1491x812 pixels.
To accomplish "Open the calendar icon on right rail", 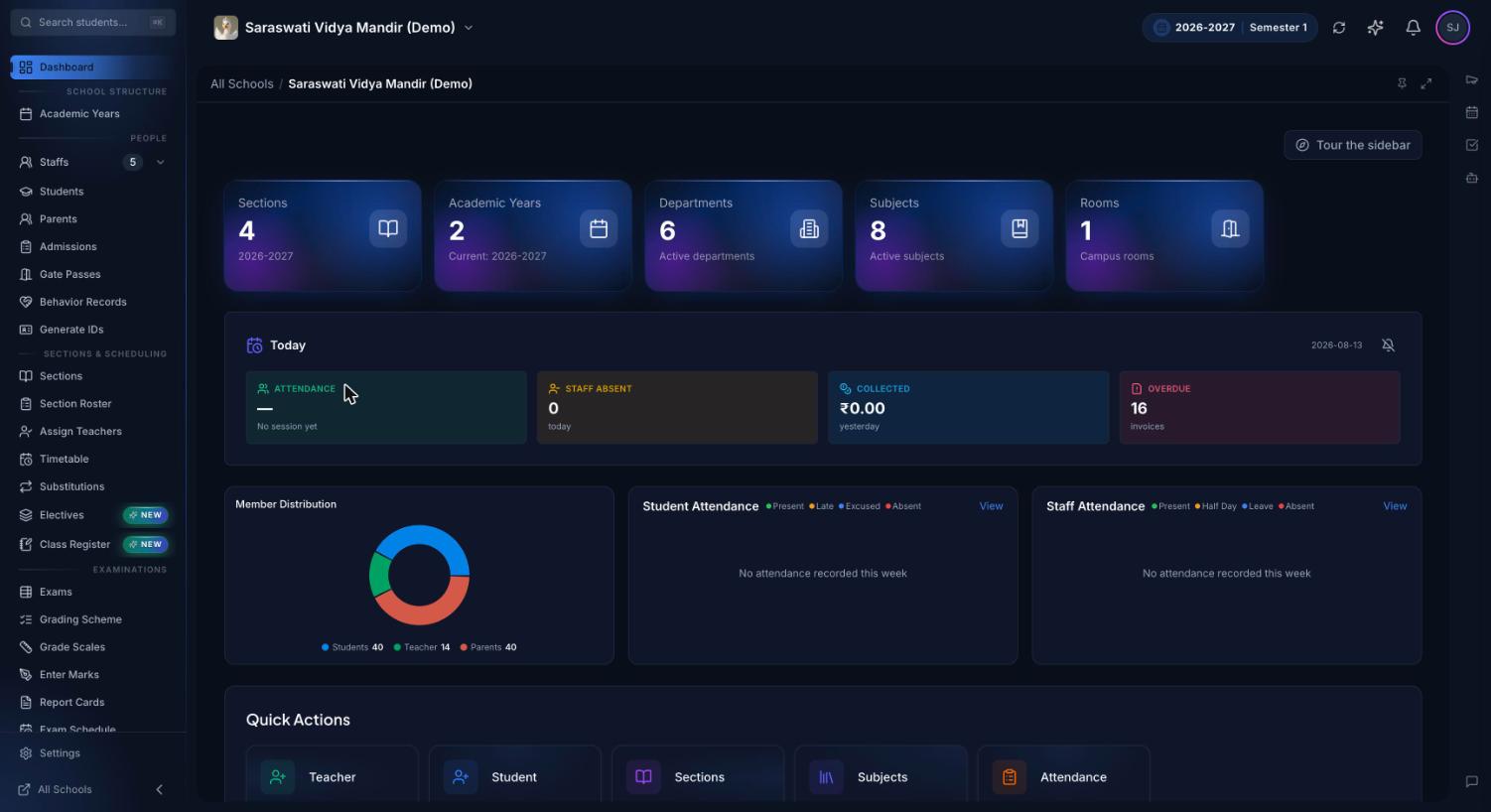I will pyautogui.click(x=1472, y=112).
